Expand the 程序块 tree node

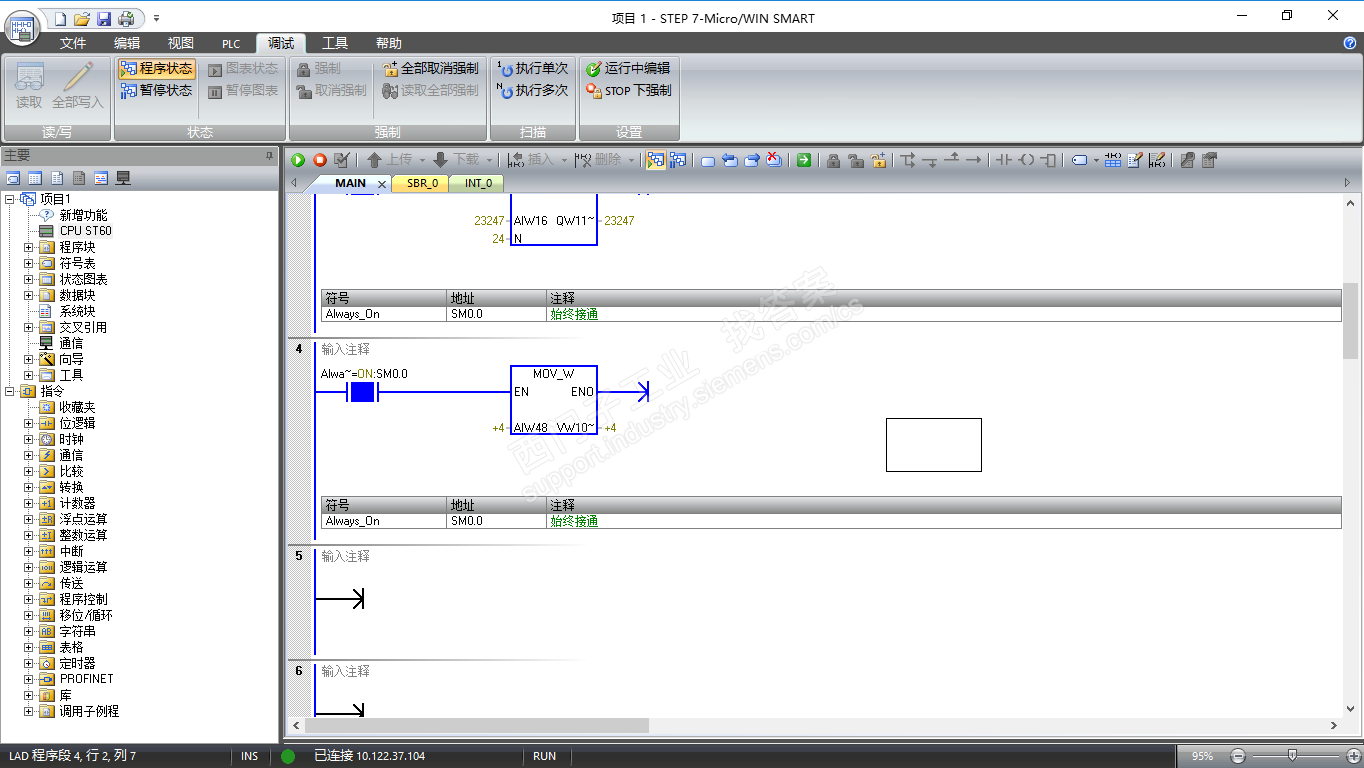(x=29, y=247)
